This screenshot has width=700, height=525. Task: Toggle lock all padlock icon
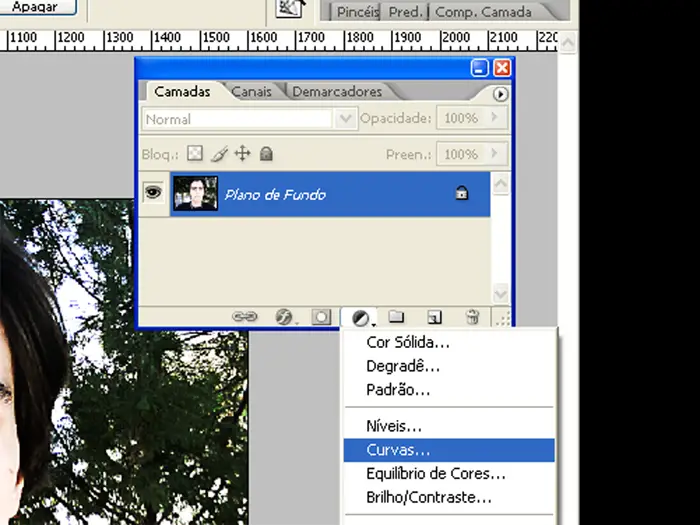266,154
